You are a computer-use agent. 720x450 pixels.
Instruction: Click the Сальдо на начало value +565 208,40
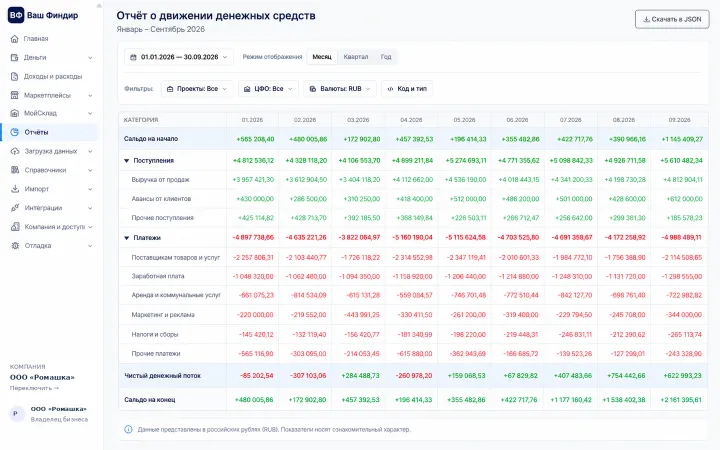[255, 139]
